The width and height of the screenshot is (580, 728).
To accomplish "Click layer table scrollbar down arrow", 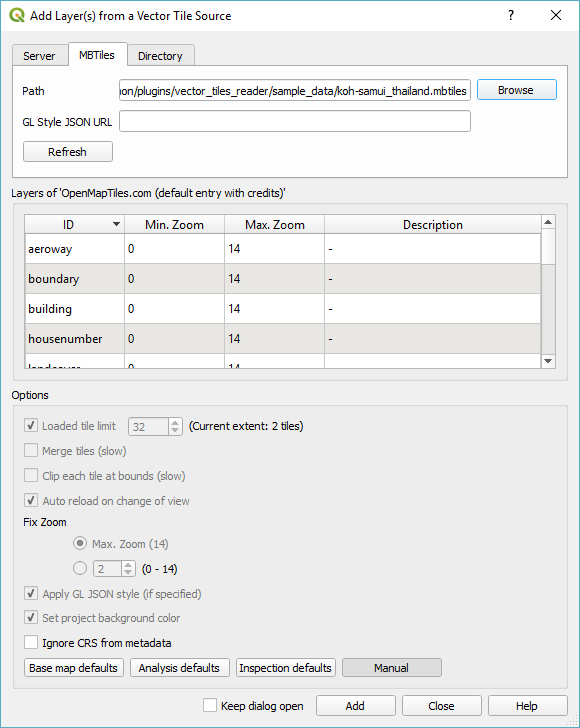I will 548,361.
